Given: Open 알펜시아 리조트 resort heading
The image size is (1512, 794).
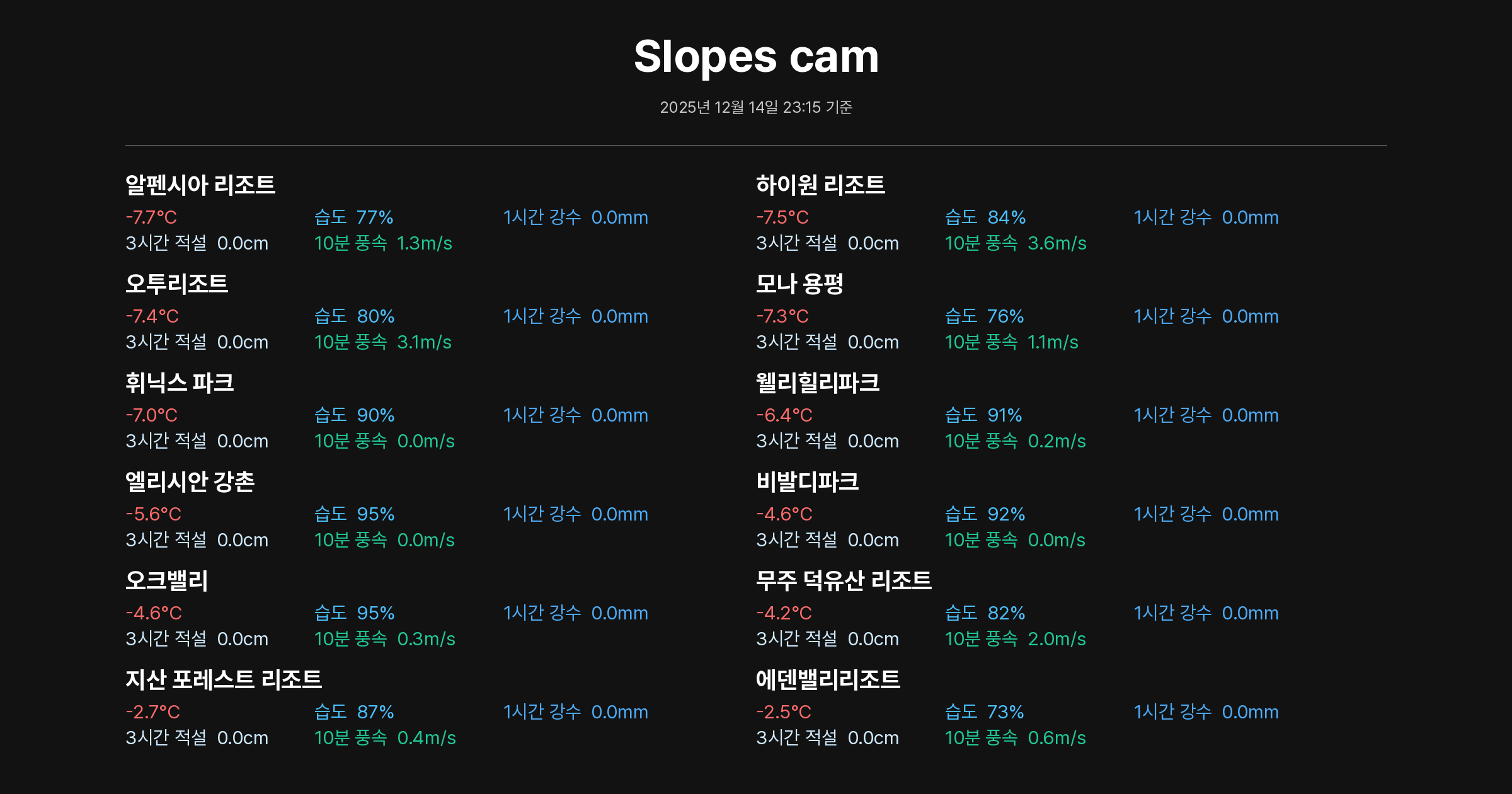Looking at the screenshot, I should tap(200, 185).
